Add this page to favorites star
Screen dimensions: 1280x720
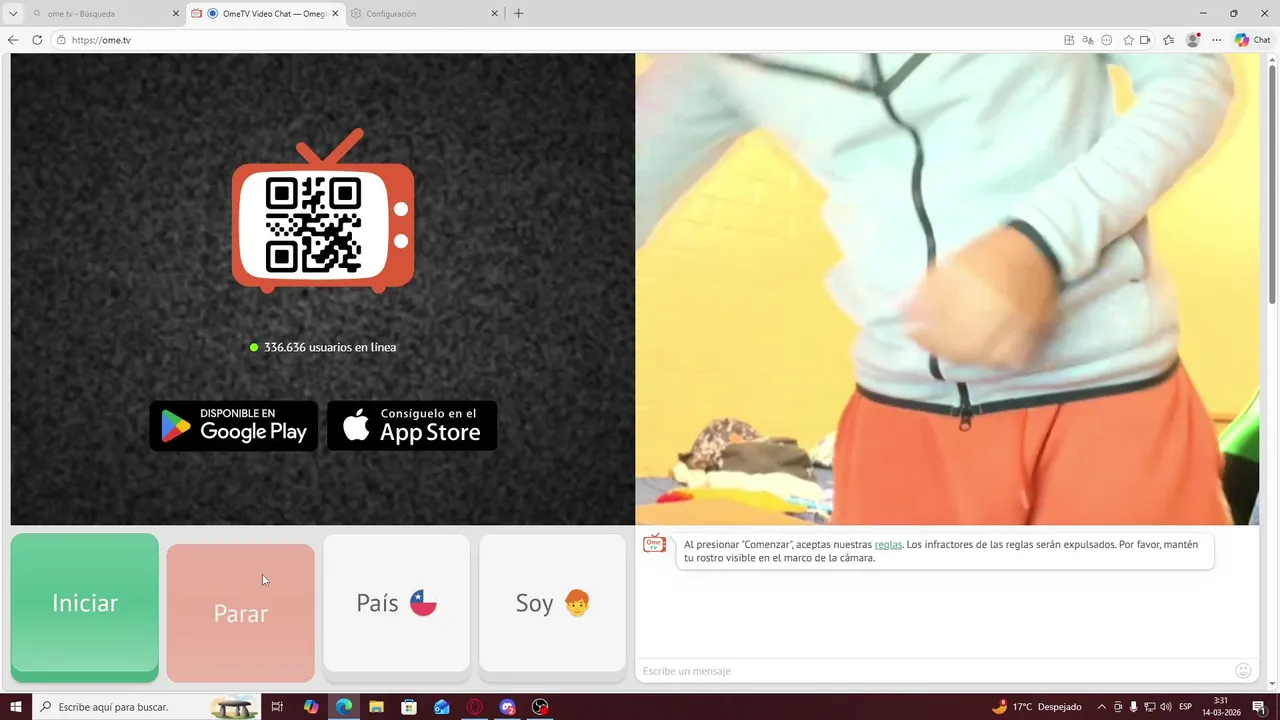point(1129,40)
